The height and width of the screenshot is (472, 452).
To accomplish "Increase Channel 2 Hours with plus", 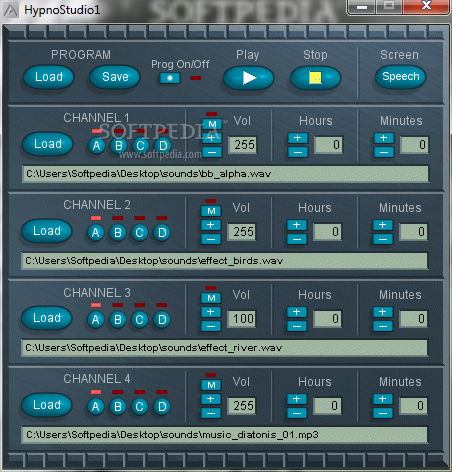I will point(297,225).
